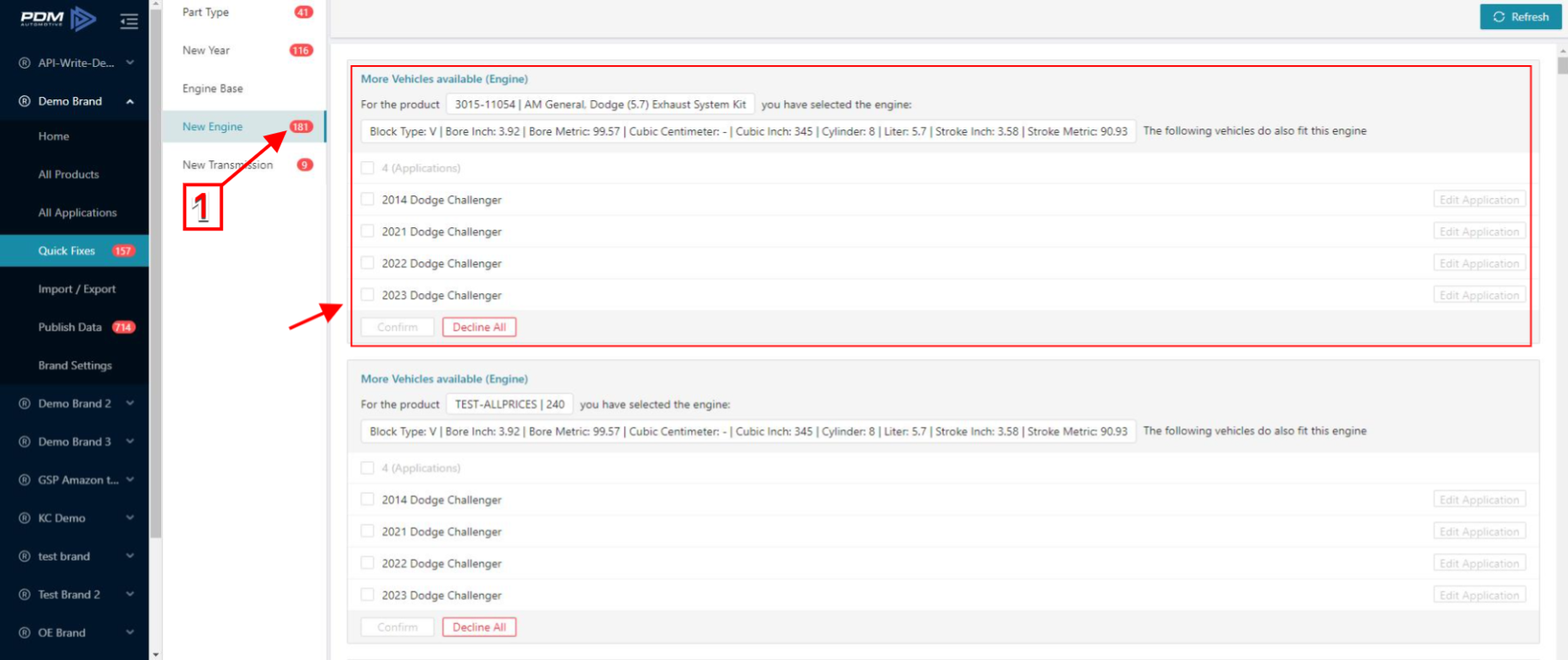
Task: Tick 2022 Dodge Challenger in the TEST-ALLPRICES card
Action: [368, 563]
